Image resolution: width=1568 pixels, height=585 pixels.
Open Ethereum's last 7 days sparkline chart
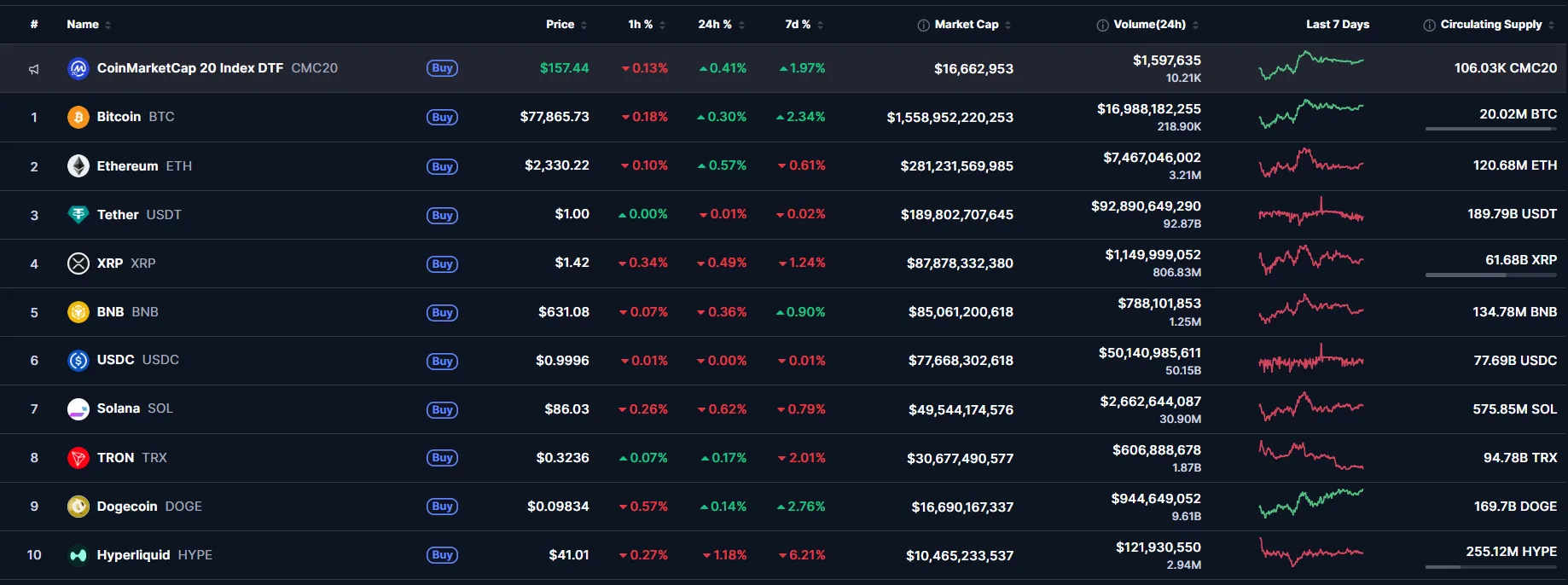1311,163
